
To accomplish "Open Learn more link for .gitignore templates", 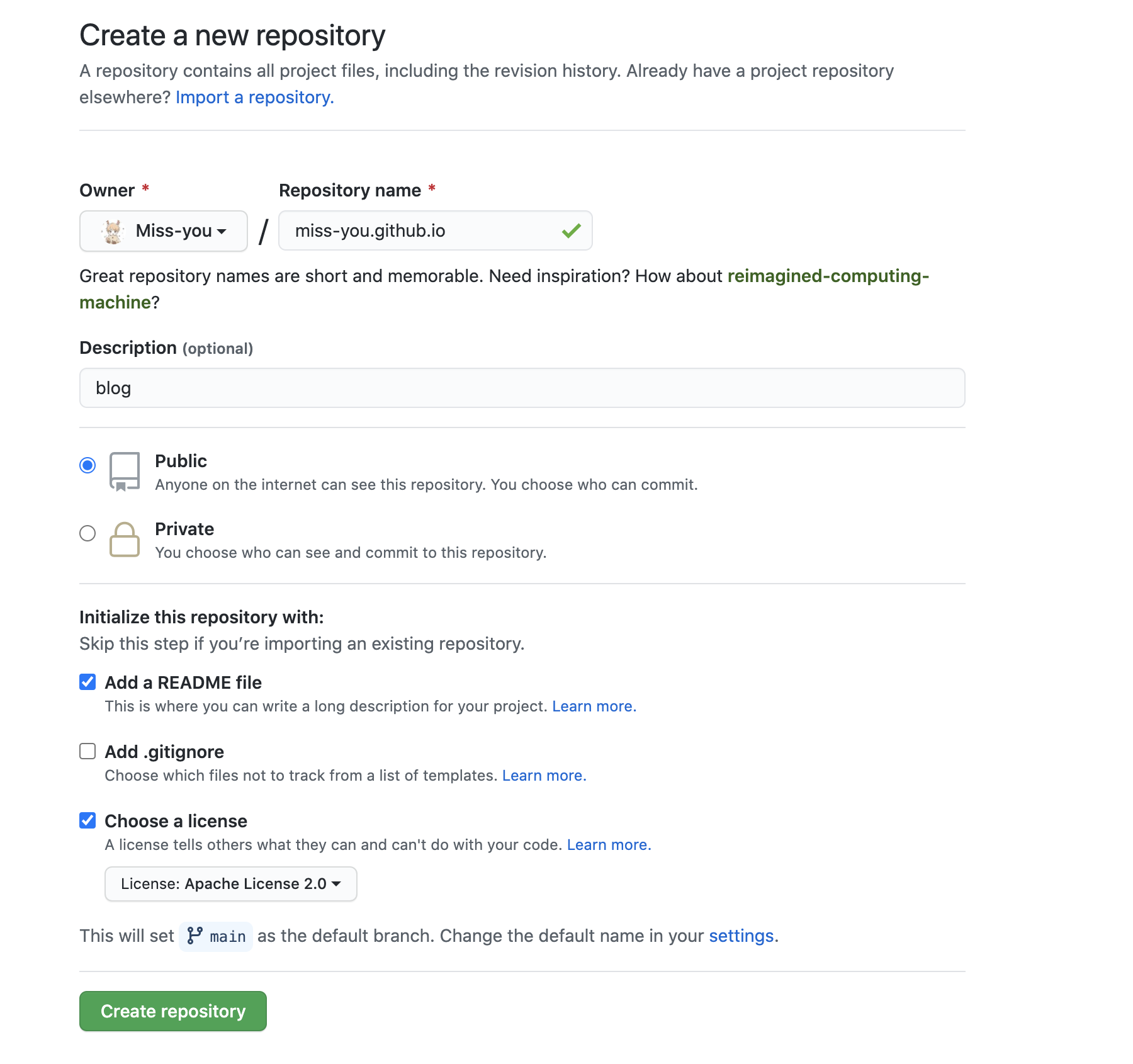I will (544, 776).
